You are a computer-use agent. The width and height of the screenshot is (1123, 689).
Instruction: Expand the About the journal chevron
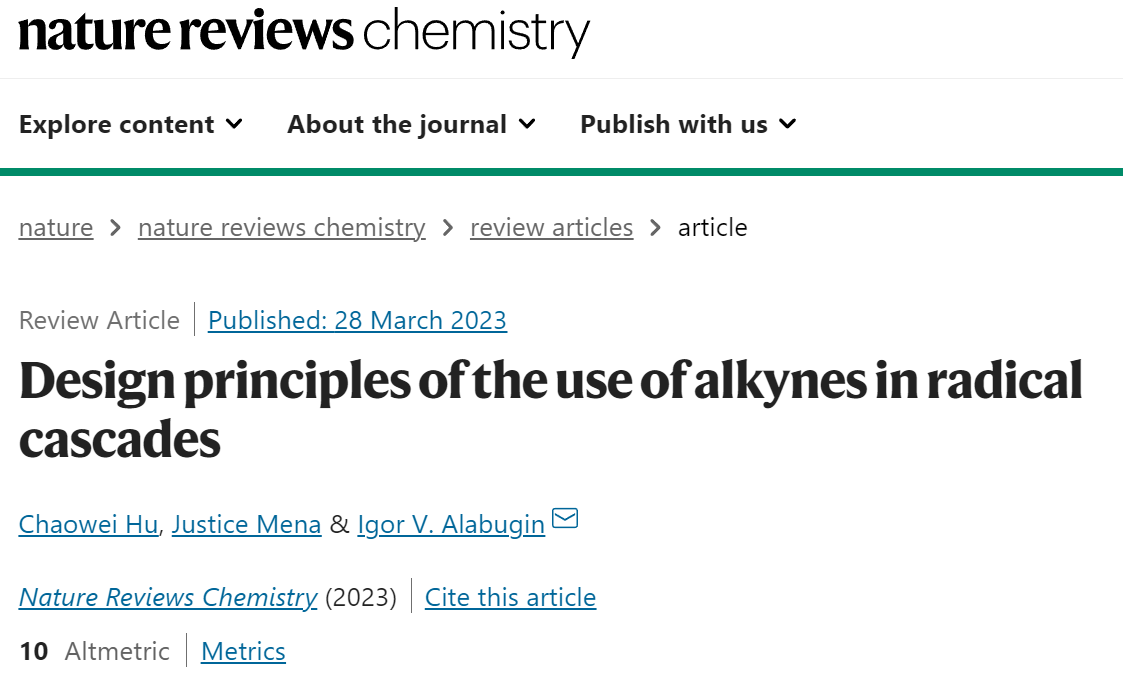click(x=527, y=124)
